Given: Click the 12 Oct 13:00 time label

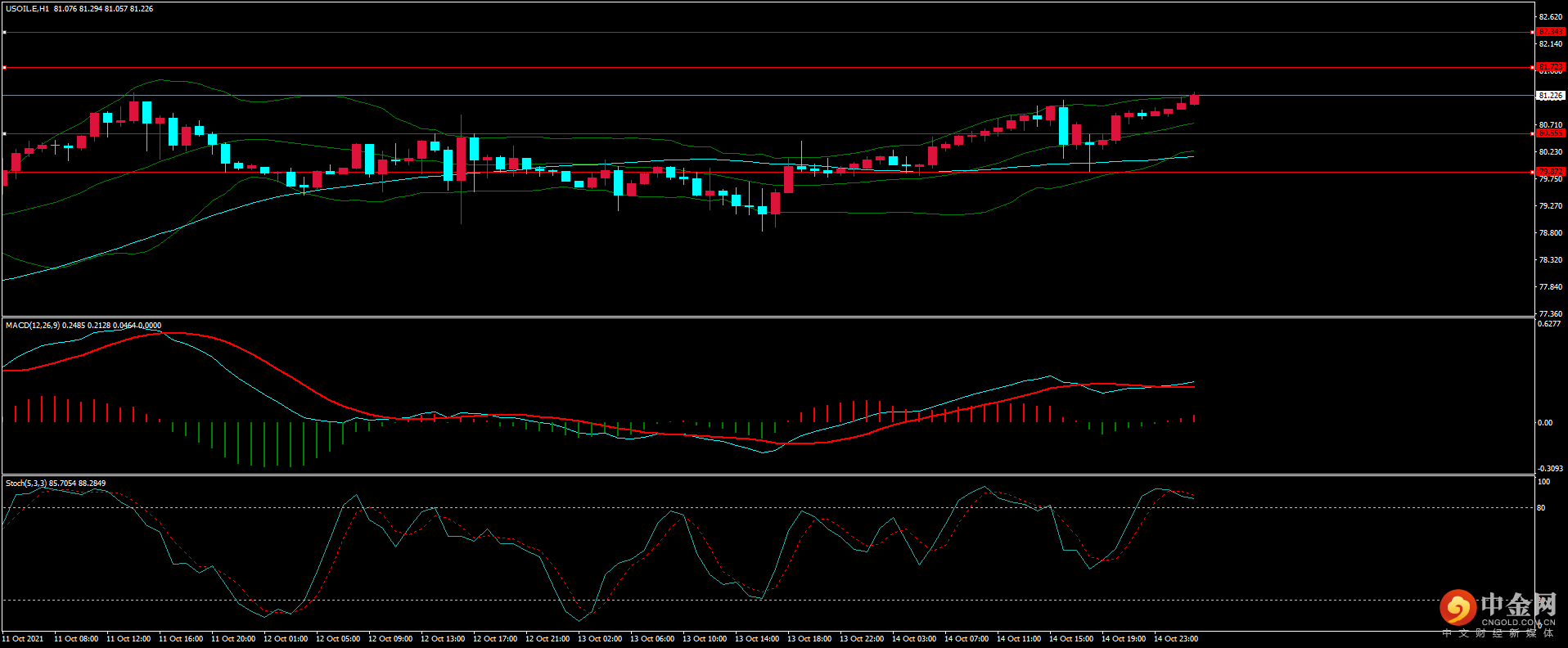Looking at the screenshot, I should (x=443, y=639).
